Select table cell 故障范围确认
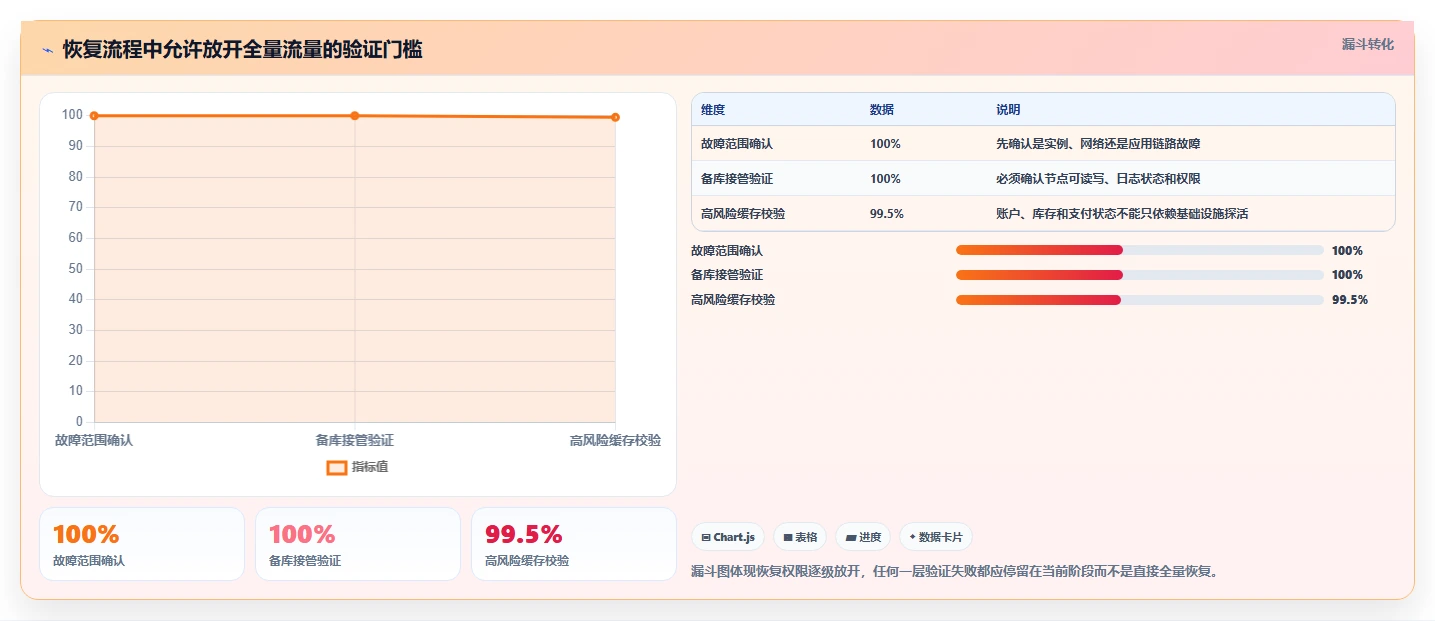 (x=737, y=144)
